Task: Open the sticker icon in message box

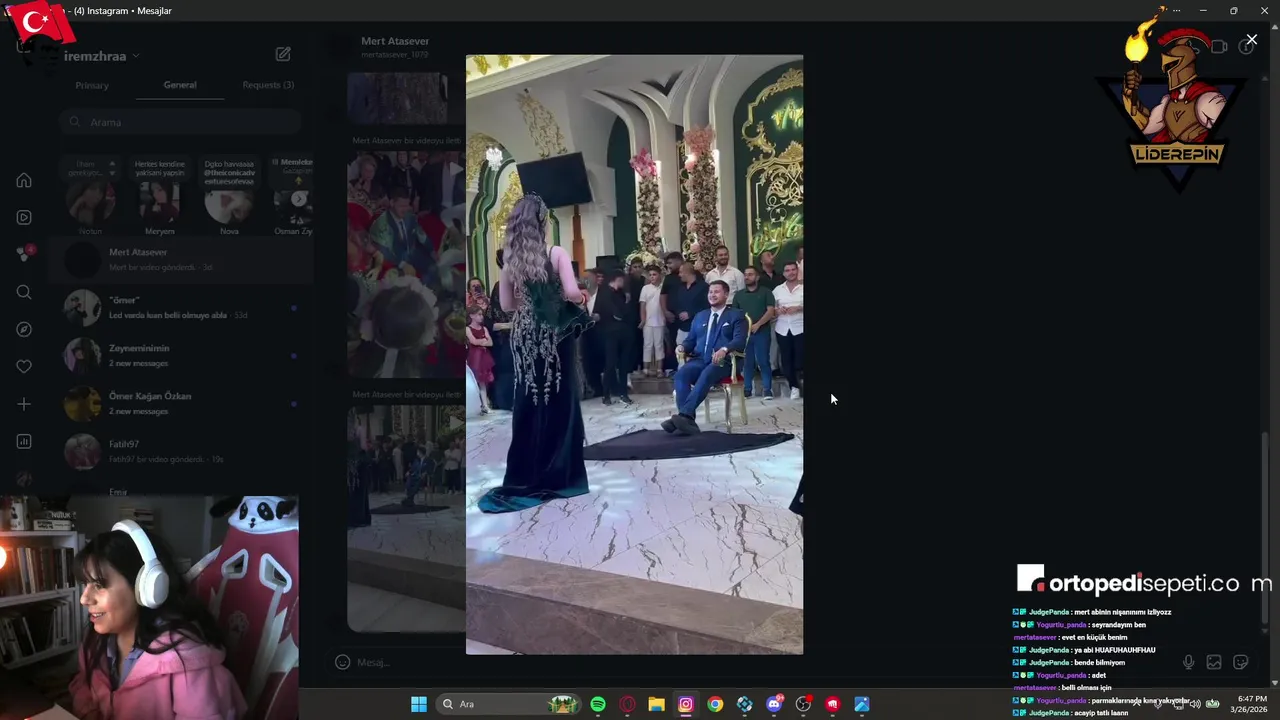Action: click(x=1241, y=662)
